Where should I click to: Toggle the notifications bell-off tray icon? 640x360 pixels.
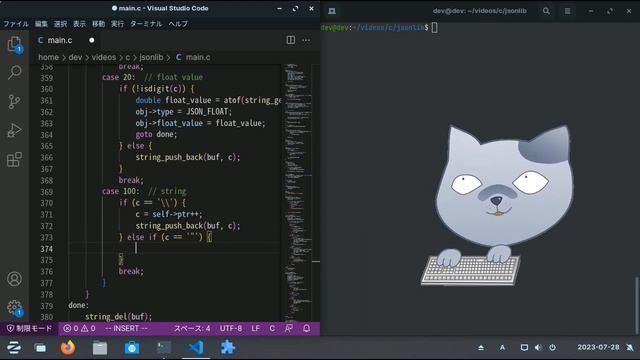(630, 348)
